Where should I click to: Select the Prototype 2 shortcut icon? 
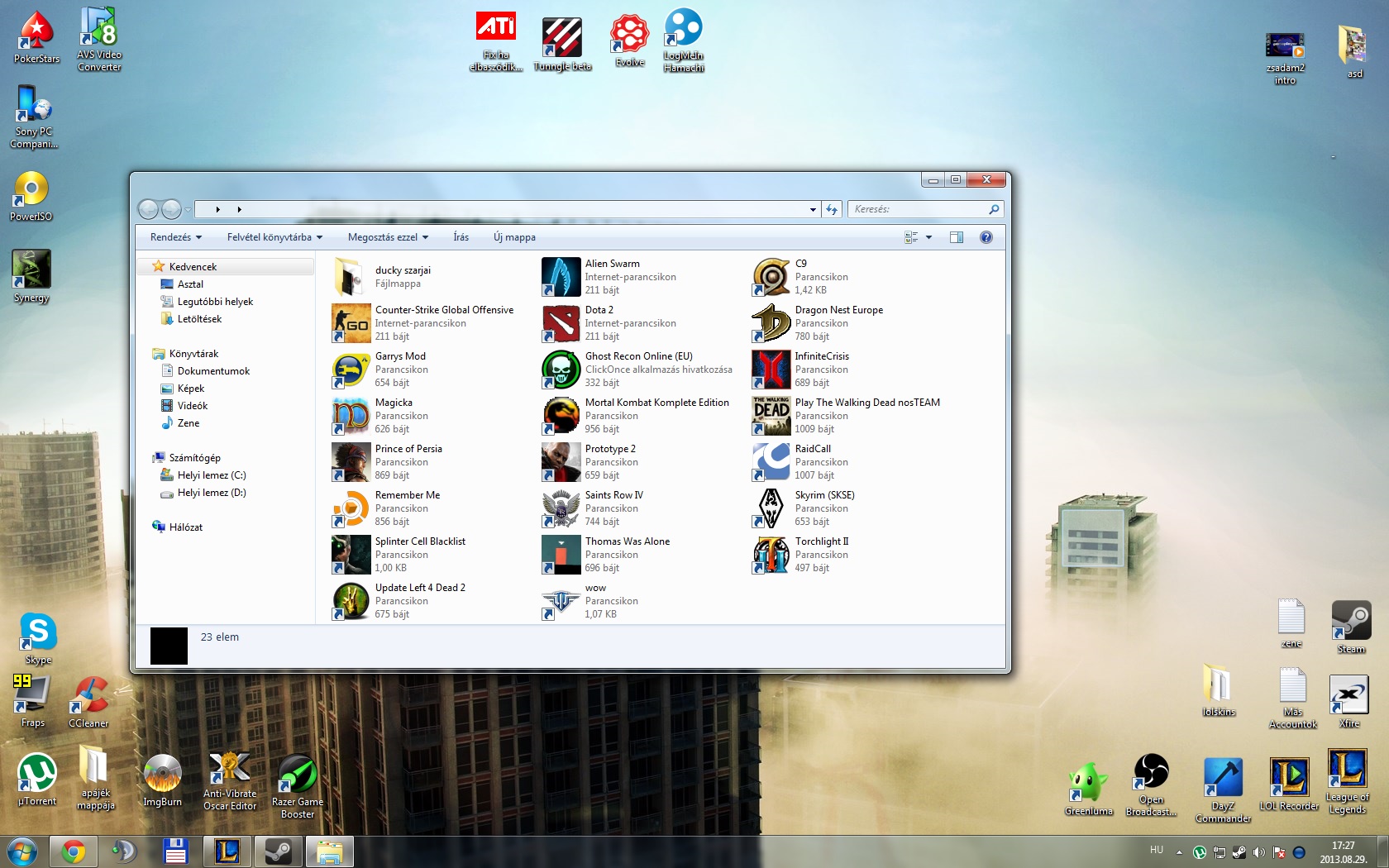click(x=561, y=462)
